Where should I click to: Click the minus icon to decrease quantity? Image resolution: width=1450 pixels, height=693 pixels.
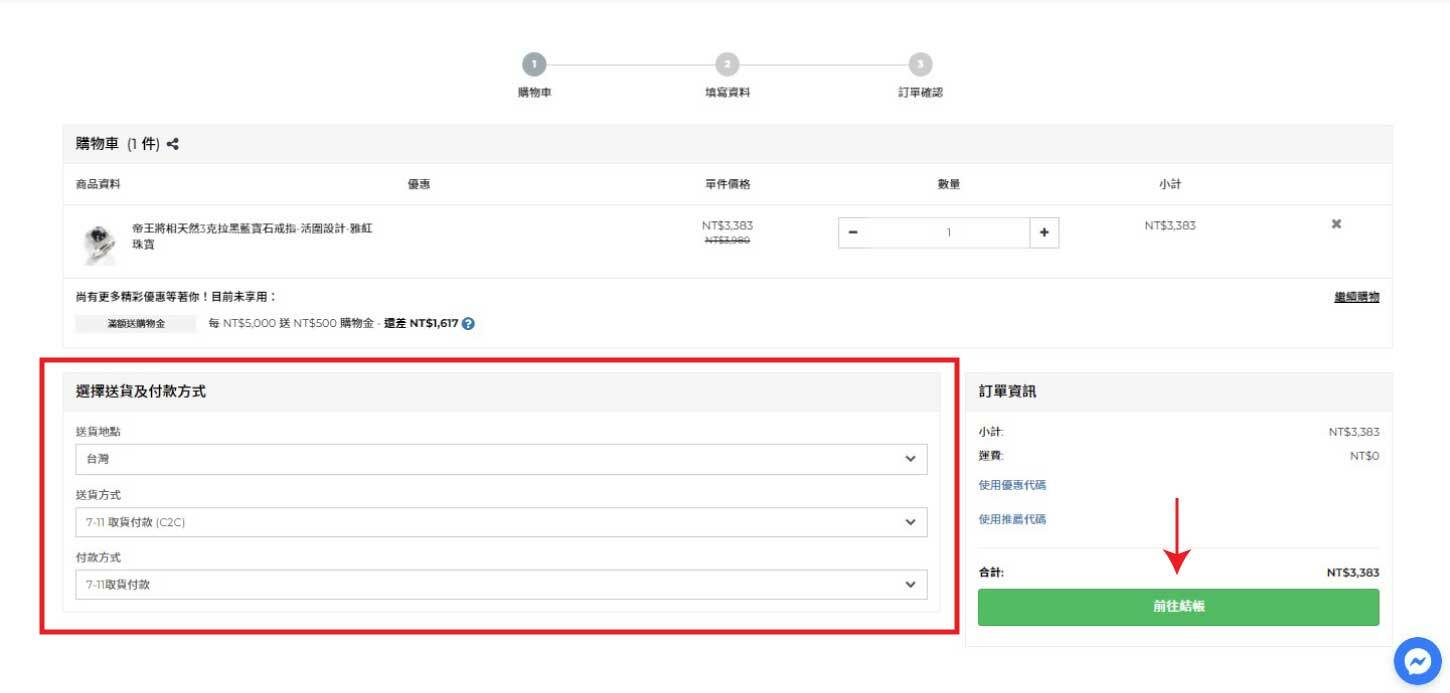click(x=851, y=232)
